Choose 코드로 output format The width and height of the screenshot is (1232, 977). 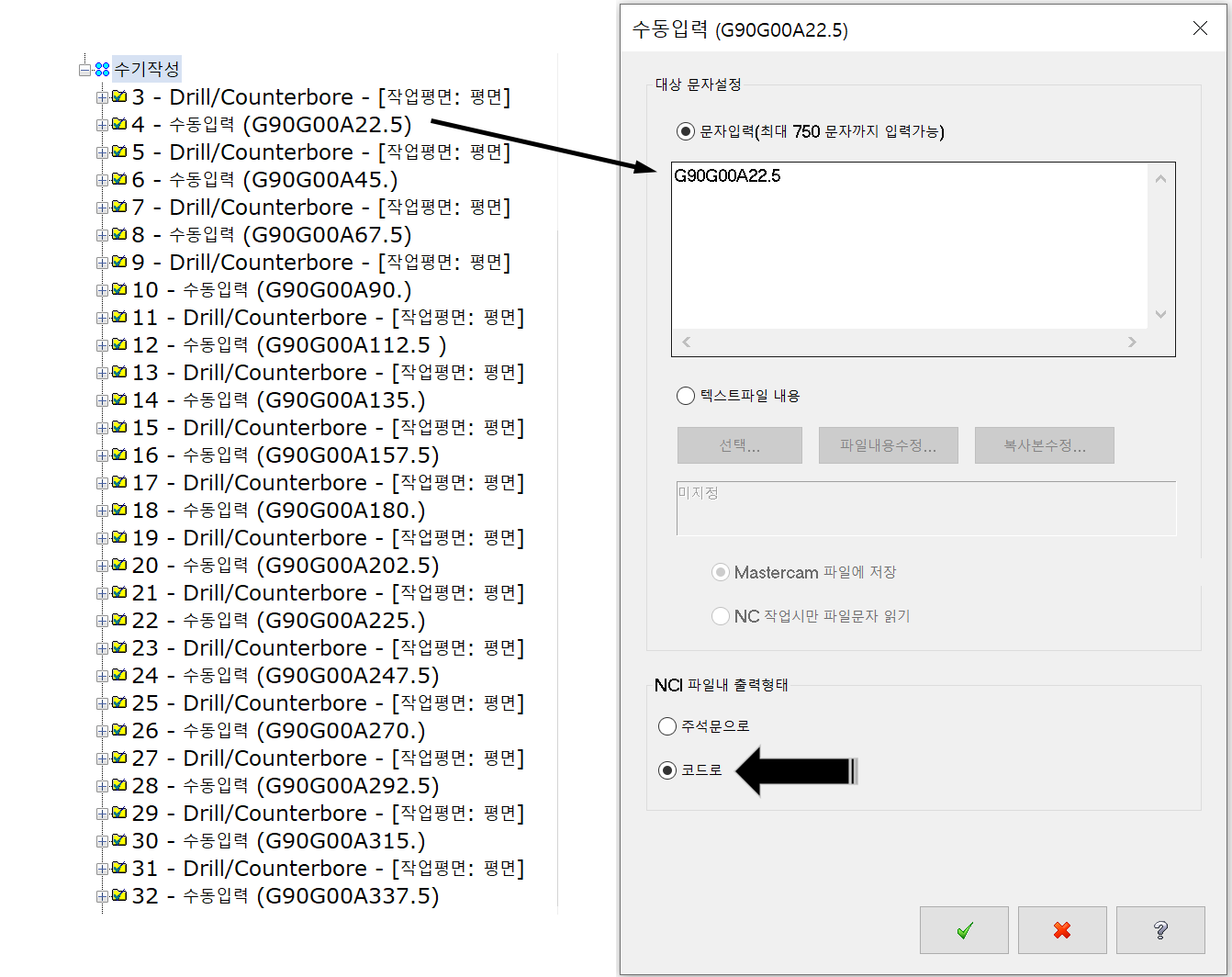point(667,770)
